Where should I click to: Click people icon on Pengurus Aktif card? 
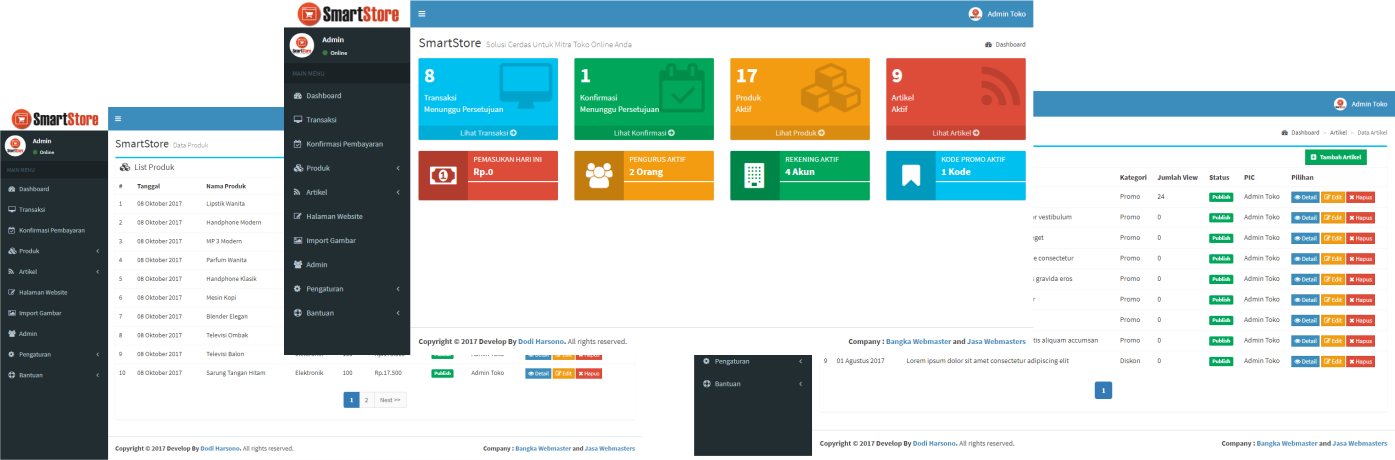click(x=598, y=175)
